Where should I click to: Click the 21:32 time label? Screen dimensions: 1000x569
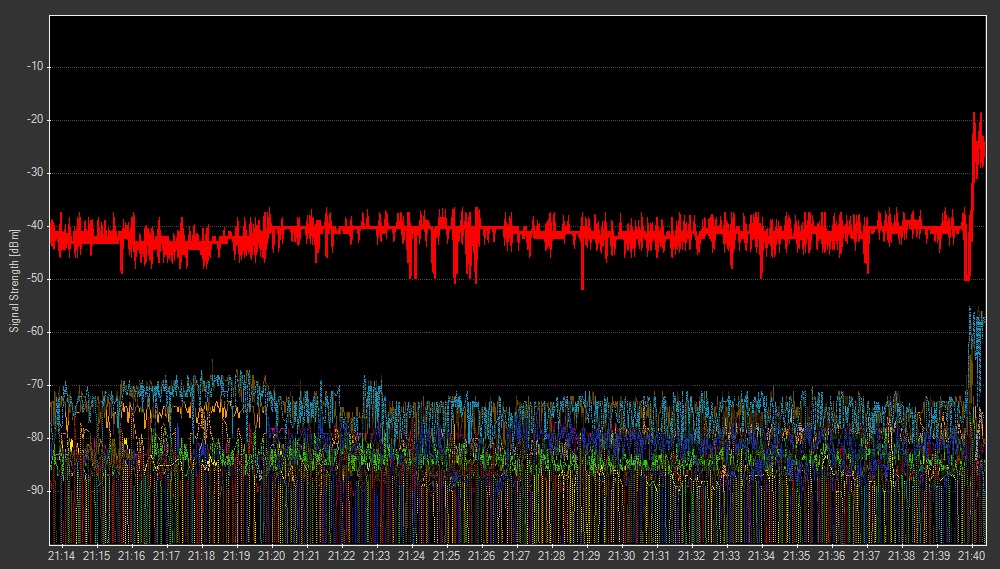coord(692,555)
